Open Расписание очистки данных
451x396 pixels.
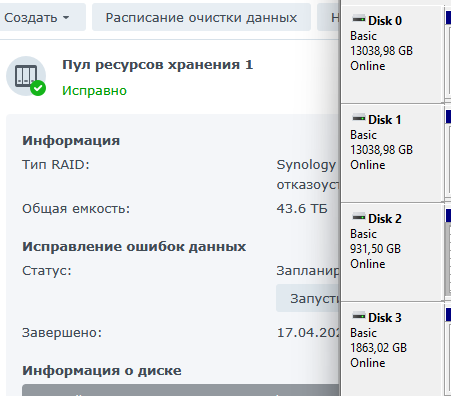(201, 17)
